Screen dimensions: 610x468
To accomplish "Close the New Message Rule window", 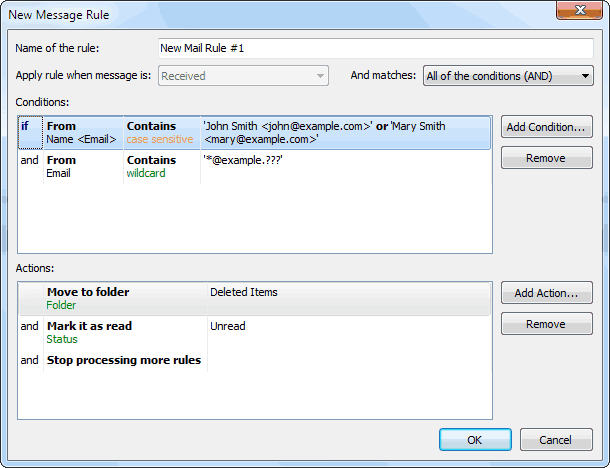I will 579,10.
